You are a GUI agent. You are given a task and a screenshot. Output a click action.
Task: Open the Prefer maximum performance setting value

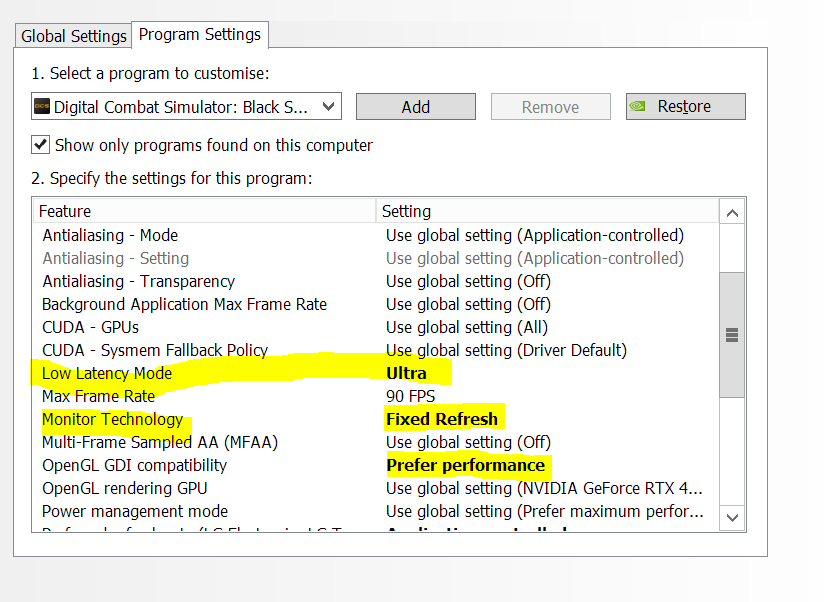pos(545,511)
